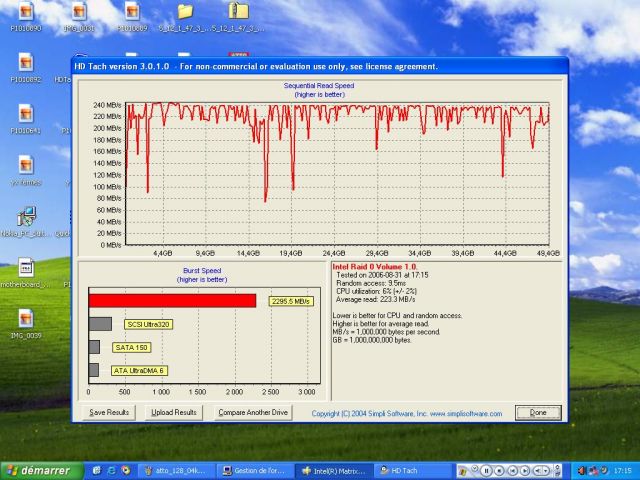Open the www.simplisoftware.com link
640x480 pixels.
[x=466, y=413]
